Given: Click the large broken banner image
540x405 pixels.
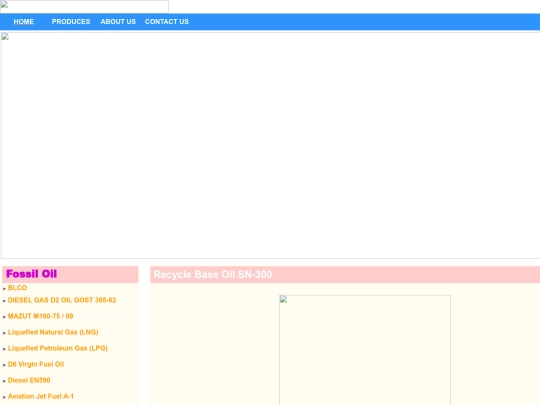Looking at the screenshot, I should 271,145.
